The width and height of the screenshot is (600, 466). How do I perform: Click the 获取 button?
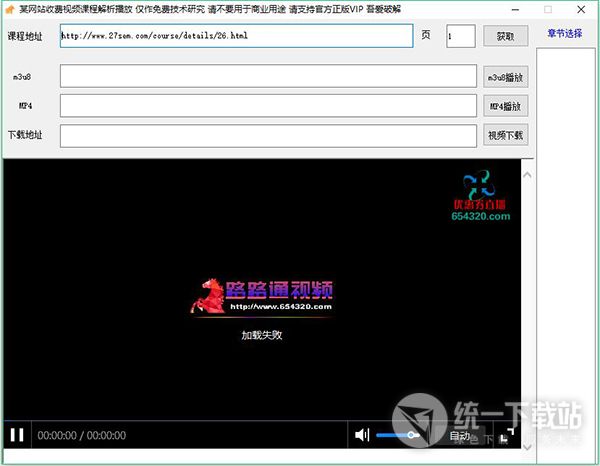point(505,36)
